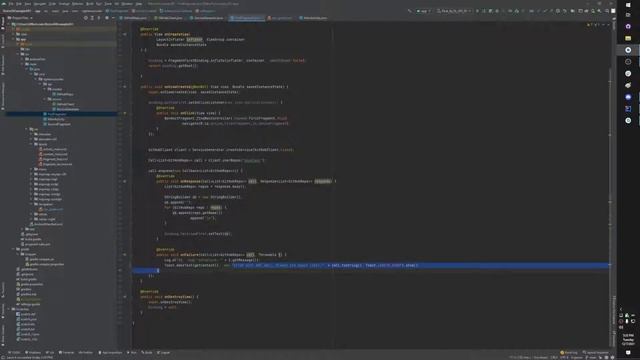
Task: Open the File menu
Action: (11, 4)
